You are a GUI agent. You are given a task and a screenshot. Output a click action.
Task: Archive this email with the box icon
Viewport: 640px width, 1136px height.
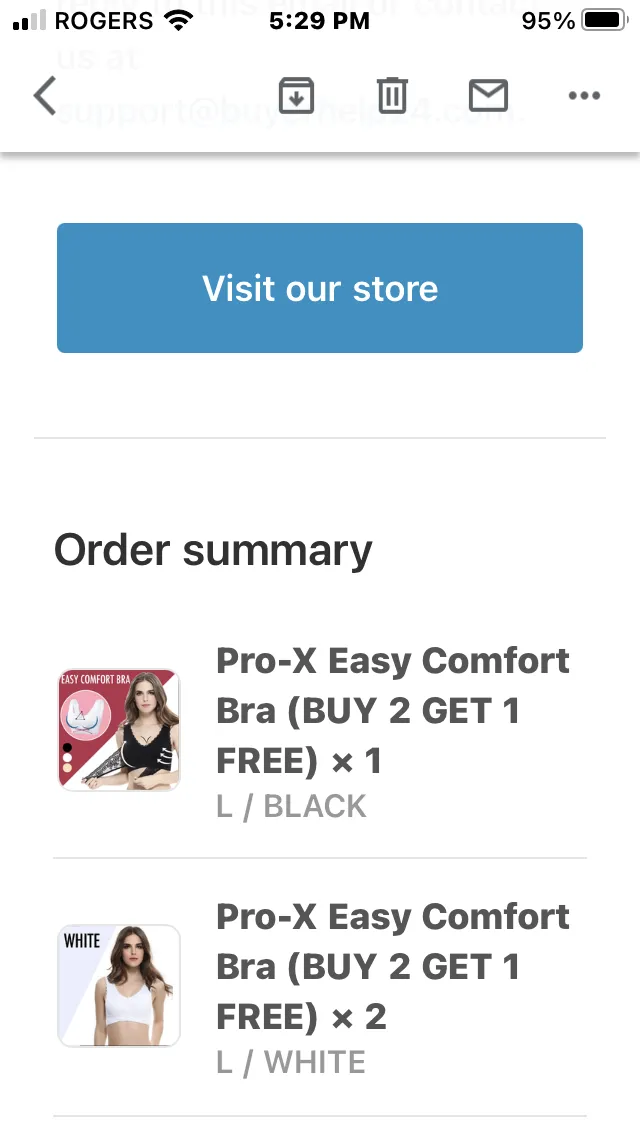[x=296, y=96]
